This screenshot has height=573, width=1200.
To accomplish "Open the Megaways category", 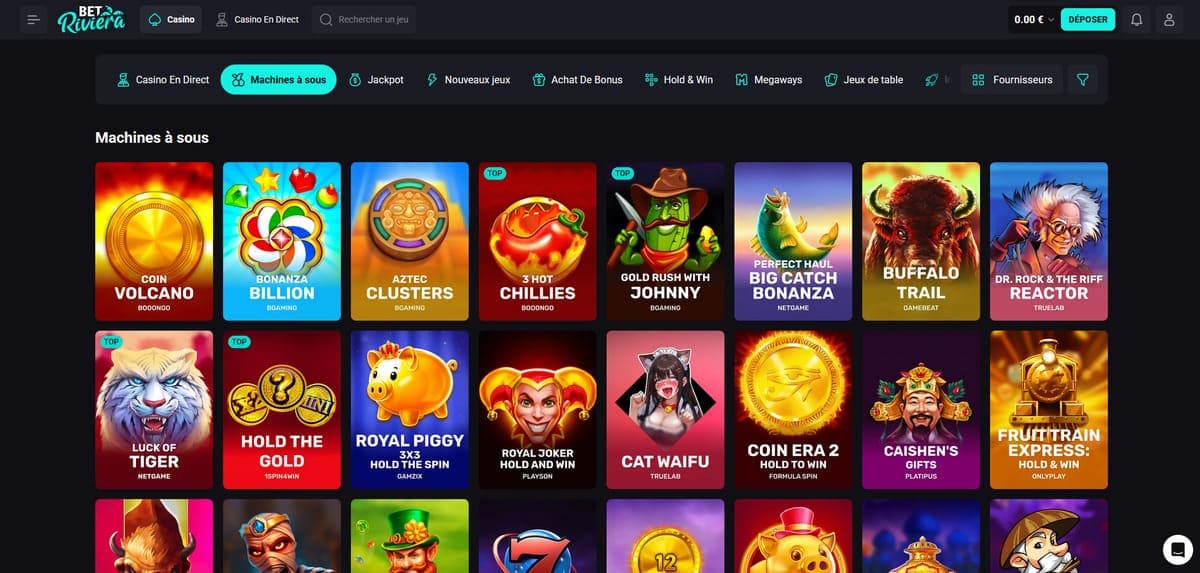I will click(769, 79).
